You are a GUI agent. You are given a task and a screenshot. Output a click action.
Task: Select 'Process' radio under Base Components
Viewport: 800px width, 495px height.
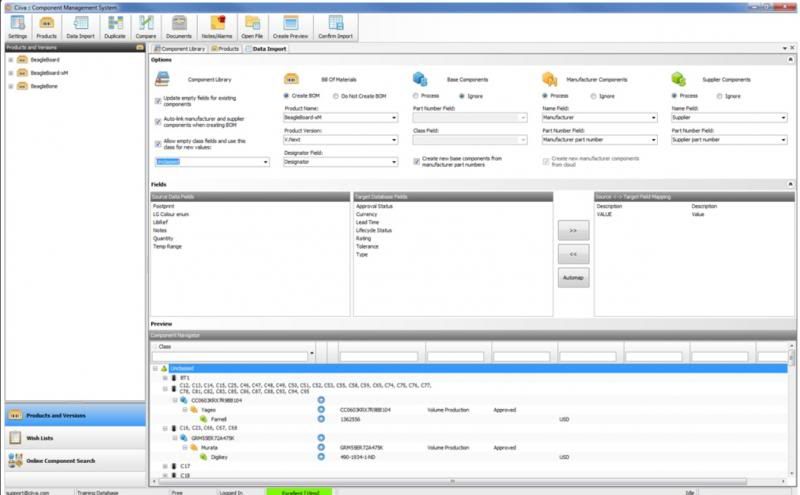pos(416,96)
